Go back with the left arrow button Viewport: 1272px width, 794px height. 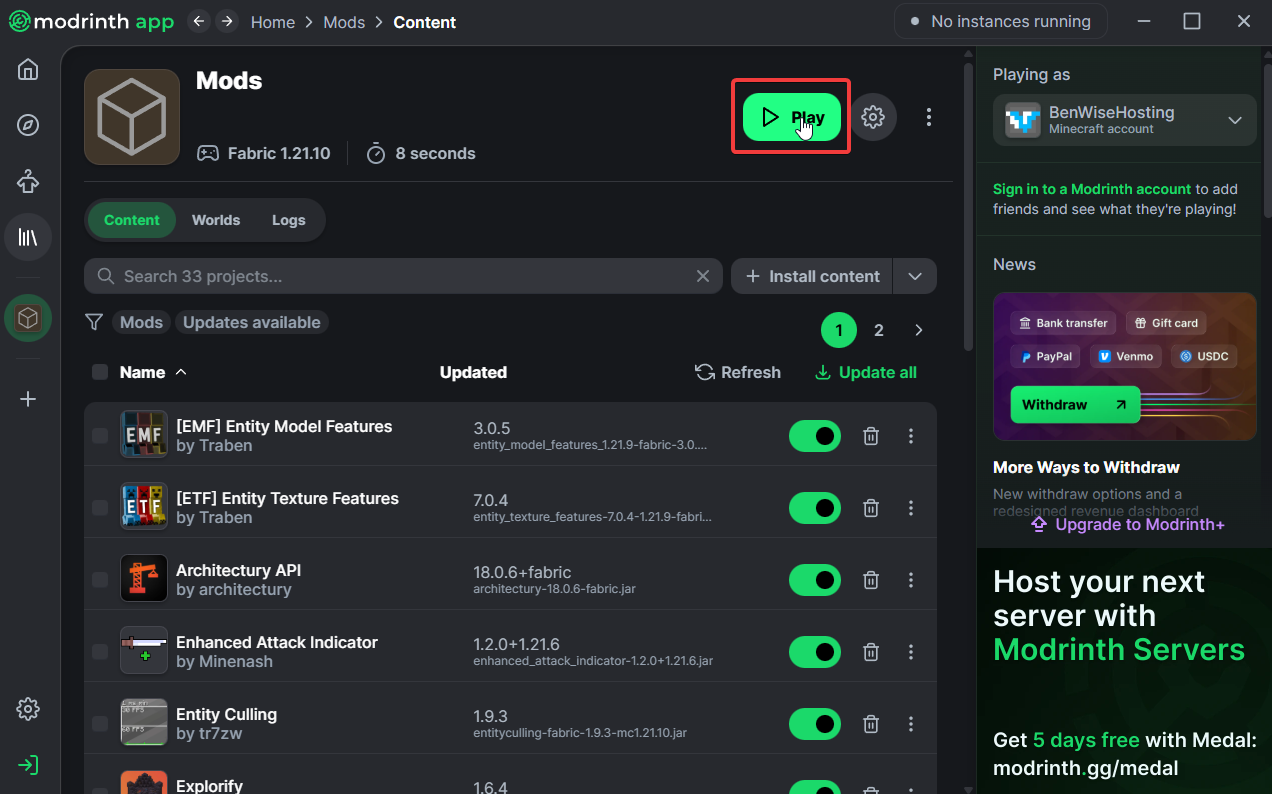tap(200, 21)
